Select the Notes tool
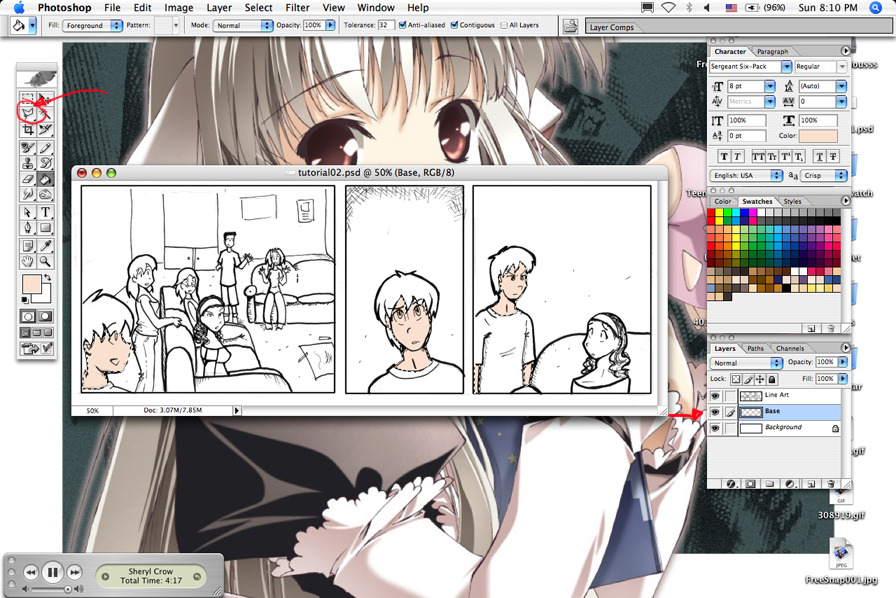The image size is (896, 598). tap(27, 246)
